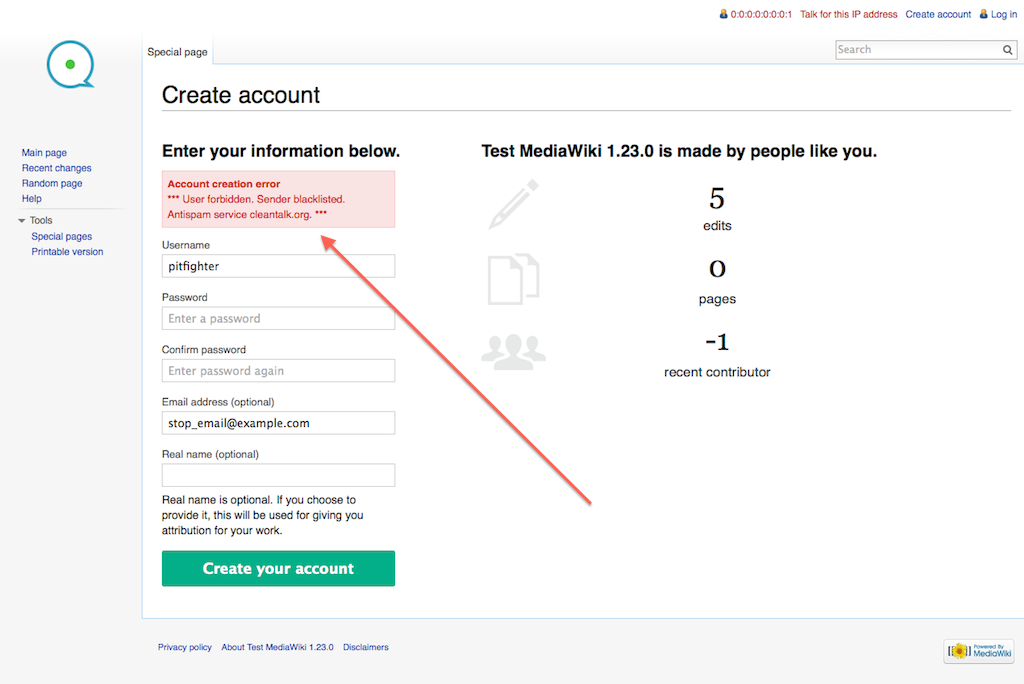Open the Printable version link
1024x684 pixels.
tap(67, 252)
